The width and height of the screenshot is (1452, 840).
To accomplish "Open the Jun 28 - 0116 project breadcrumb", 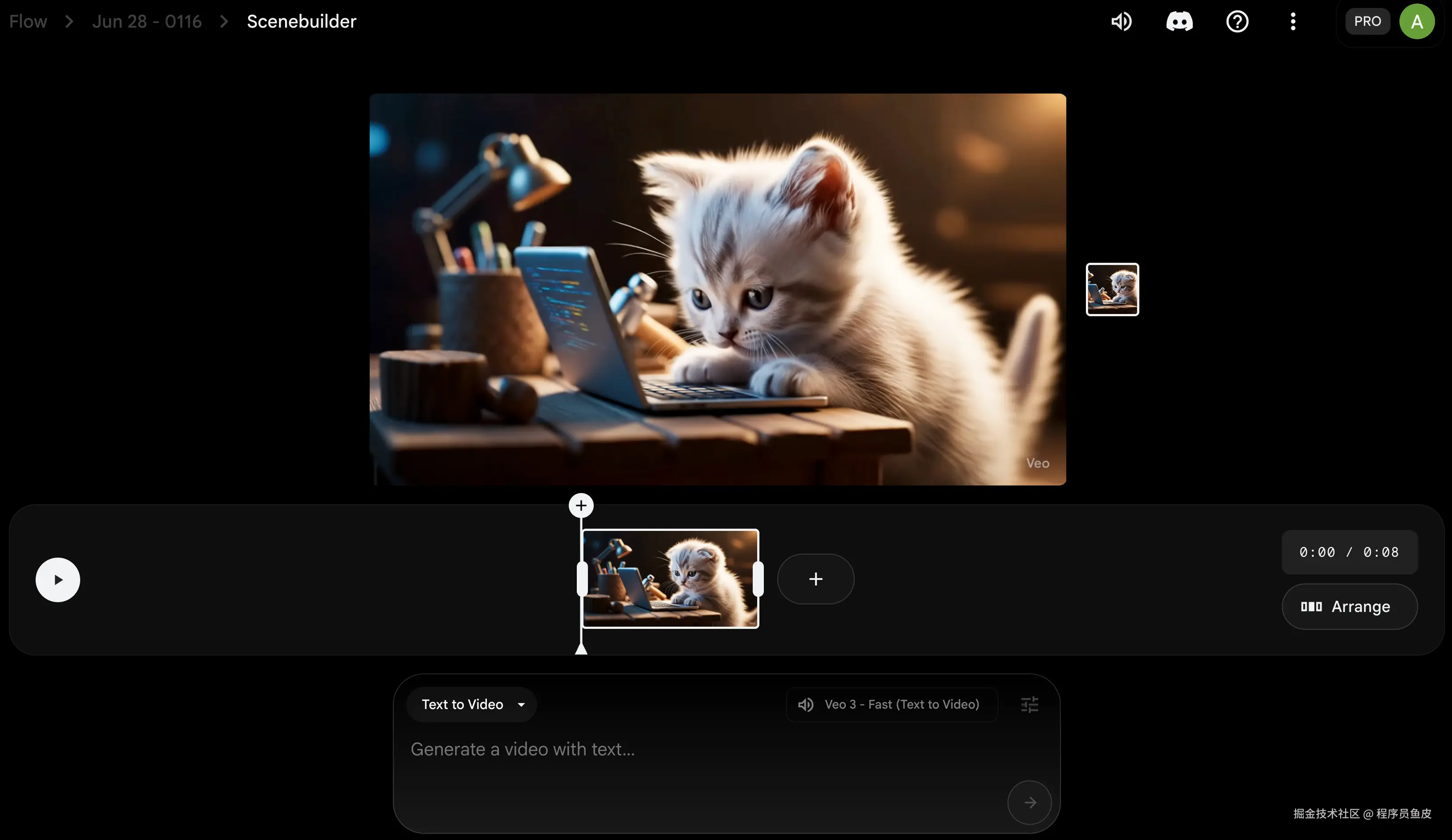I will [x=147, y=22].
